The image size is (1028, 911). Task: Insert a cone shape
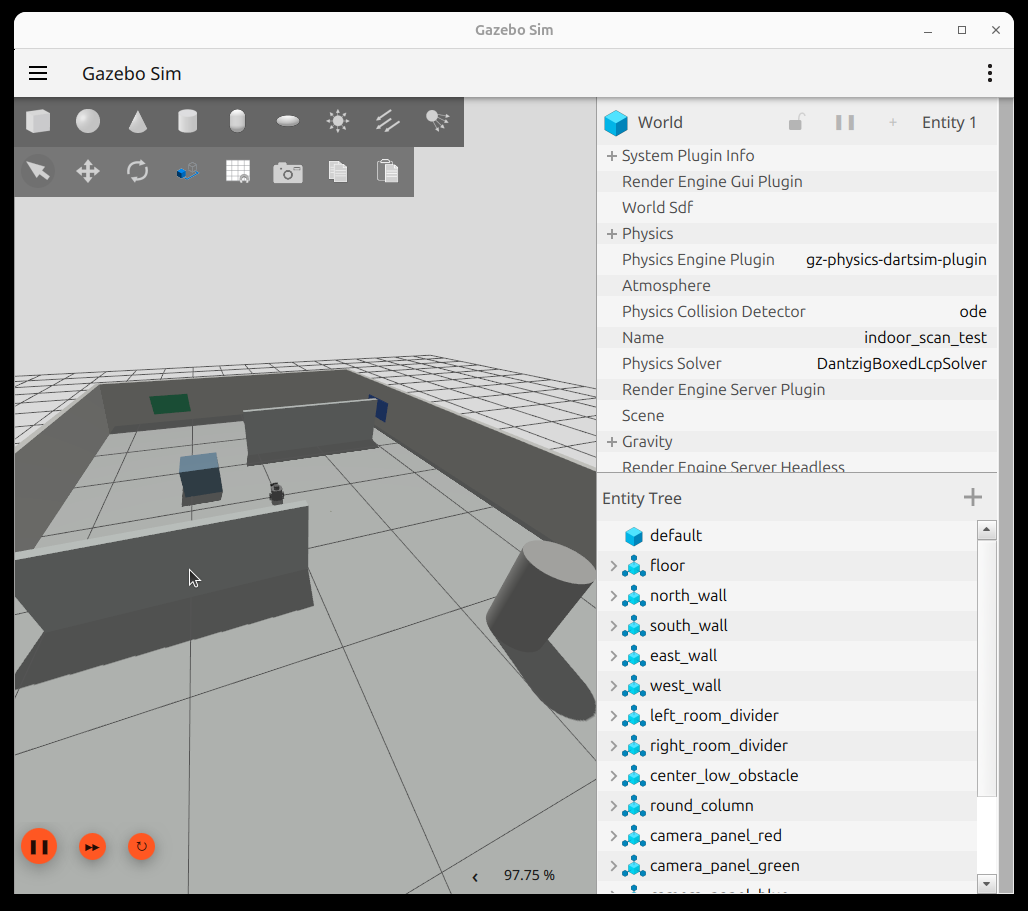[x=138, y=121]
